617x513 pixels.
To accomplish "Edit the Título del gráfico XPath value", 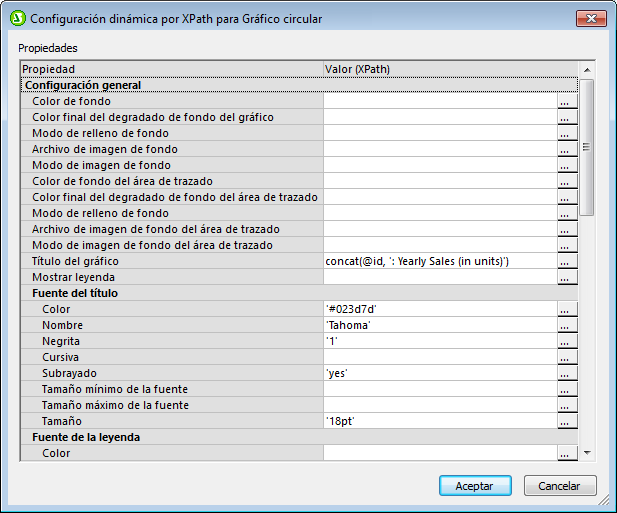I will coord(439,261).
